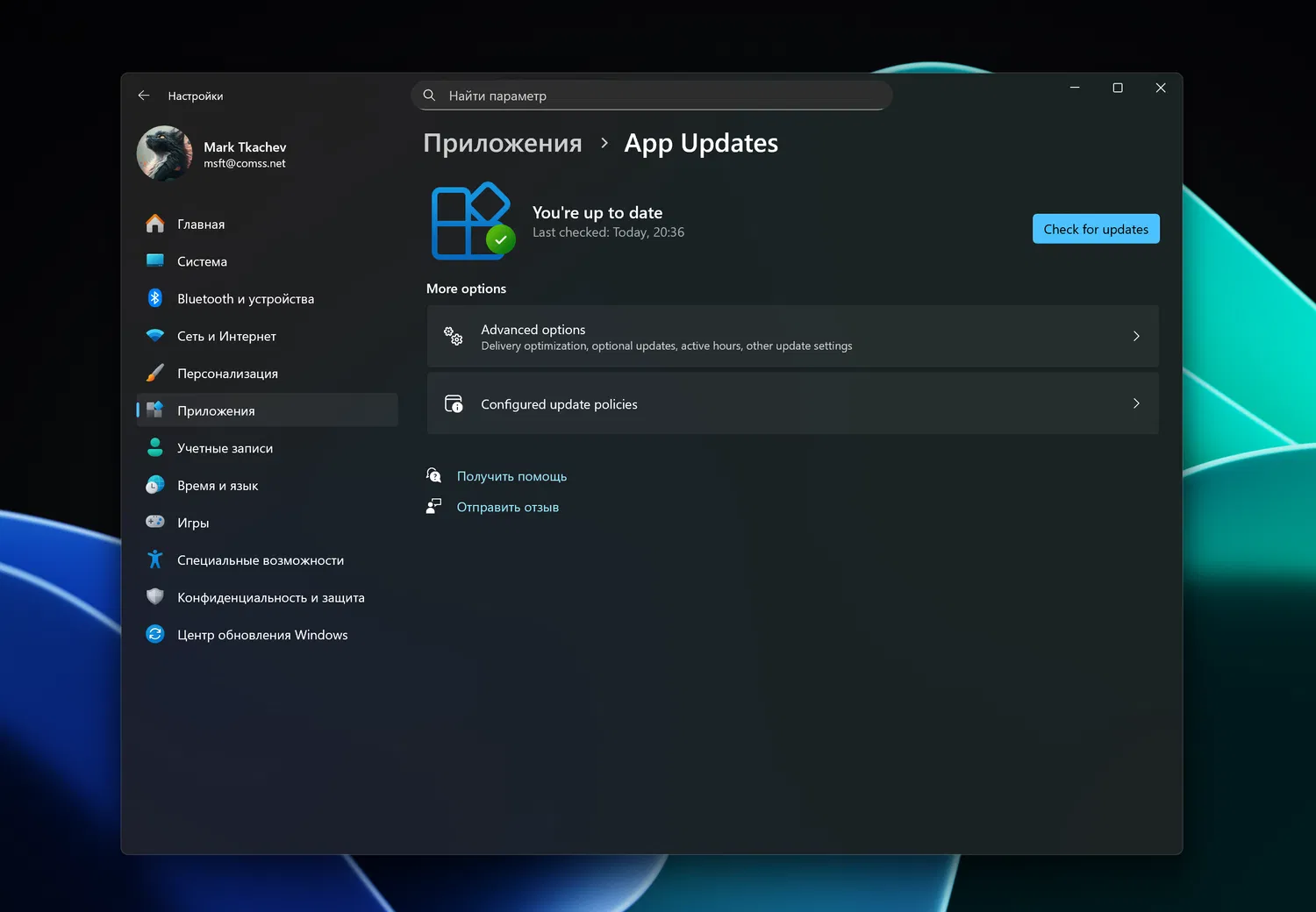
Task: Open Конфиденциальность и защита
Action: pyautogui.click(x=268, y=596)
